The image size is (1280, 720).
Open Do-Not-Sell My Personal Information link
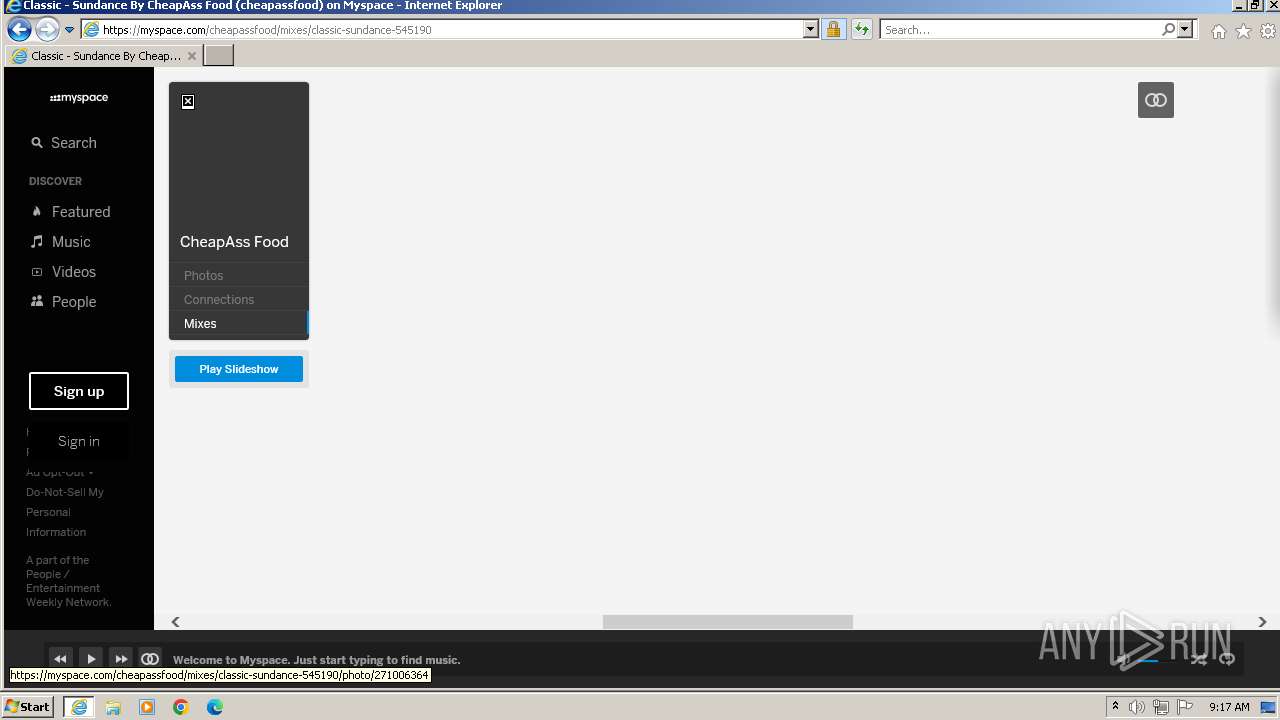click(x=65, y=512)
